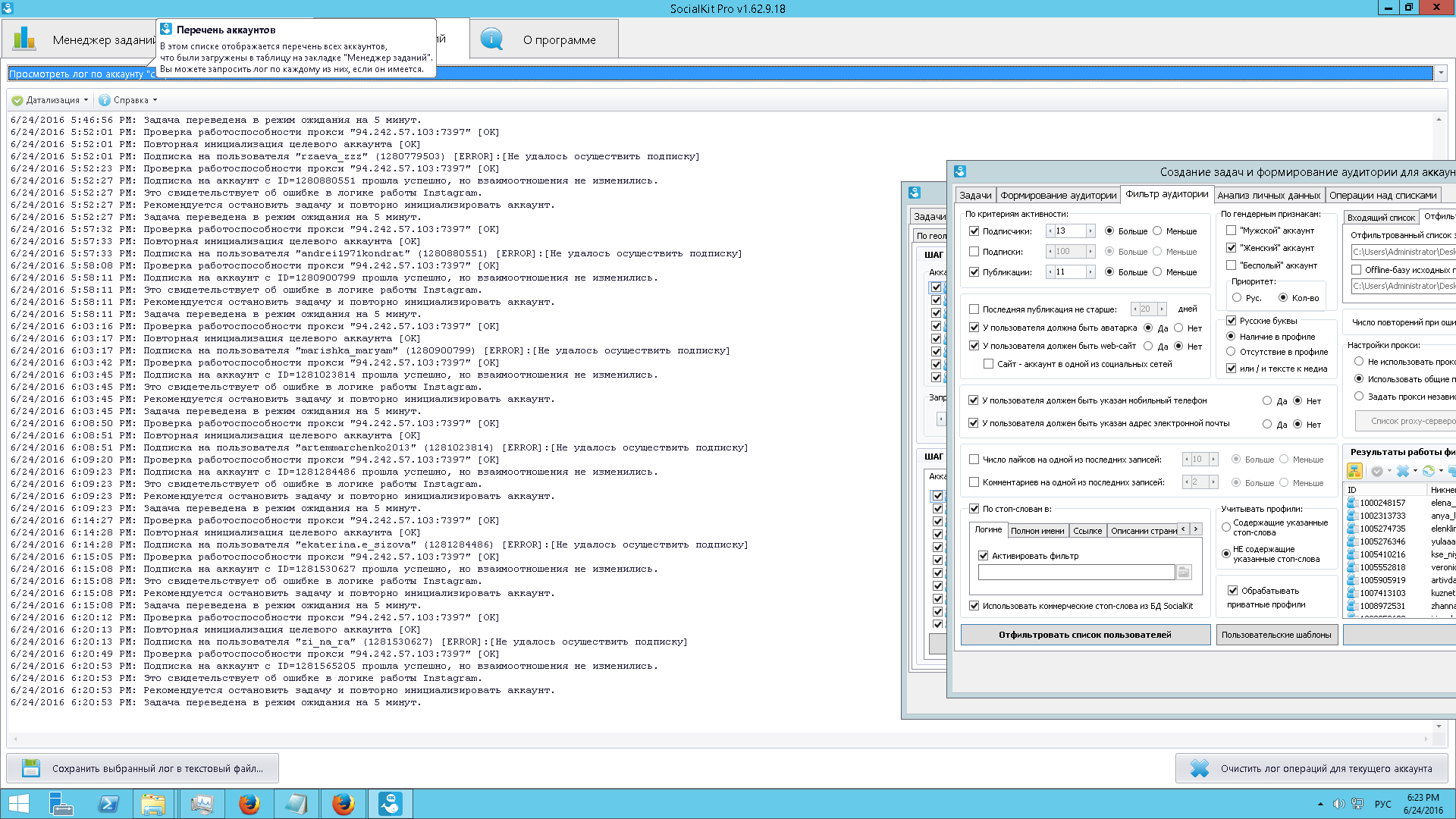Launch PowerShell from taskbar

coord(108,804)
